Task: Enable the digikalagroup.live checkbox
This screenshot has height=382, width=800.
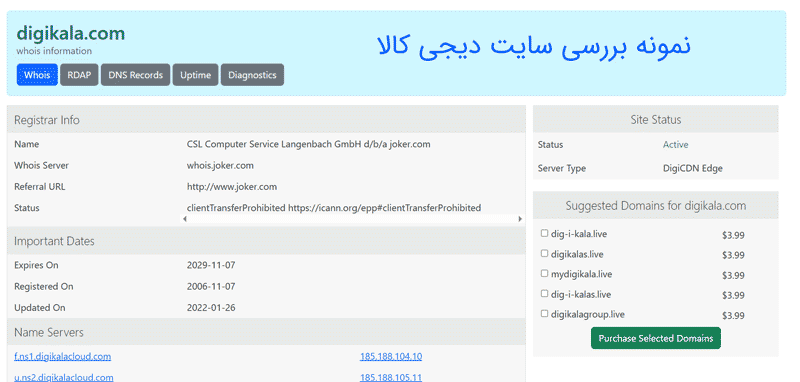Action: click(544, 314)
